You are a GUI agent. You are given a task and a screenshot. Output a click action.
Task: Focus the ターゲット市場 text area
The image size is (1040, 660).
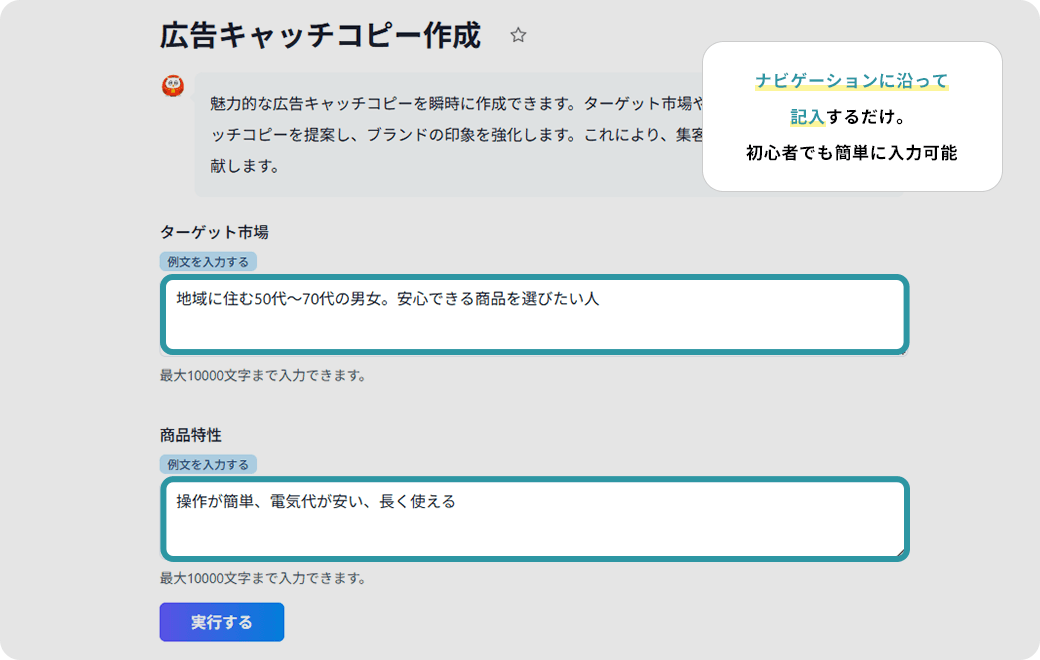535,314
